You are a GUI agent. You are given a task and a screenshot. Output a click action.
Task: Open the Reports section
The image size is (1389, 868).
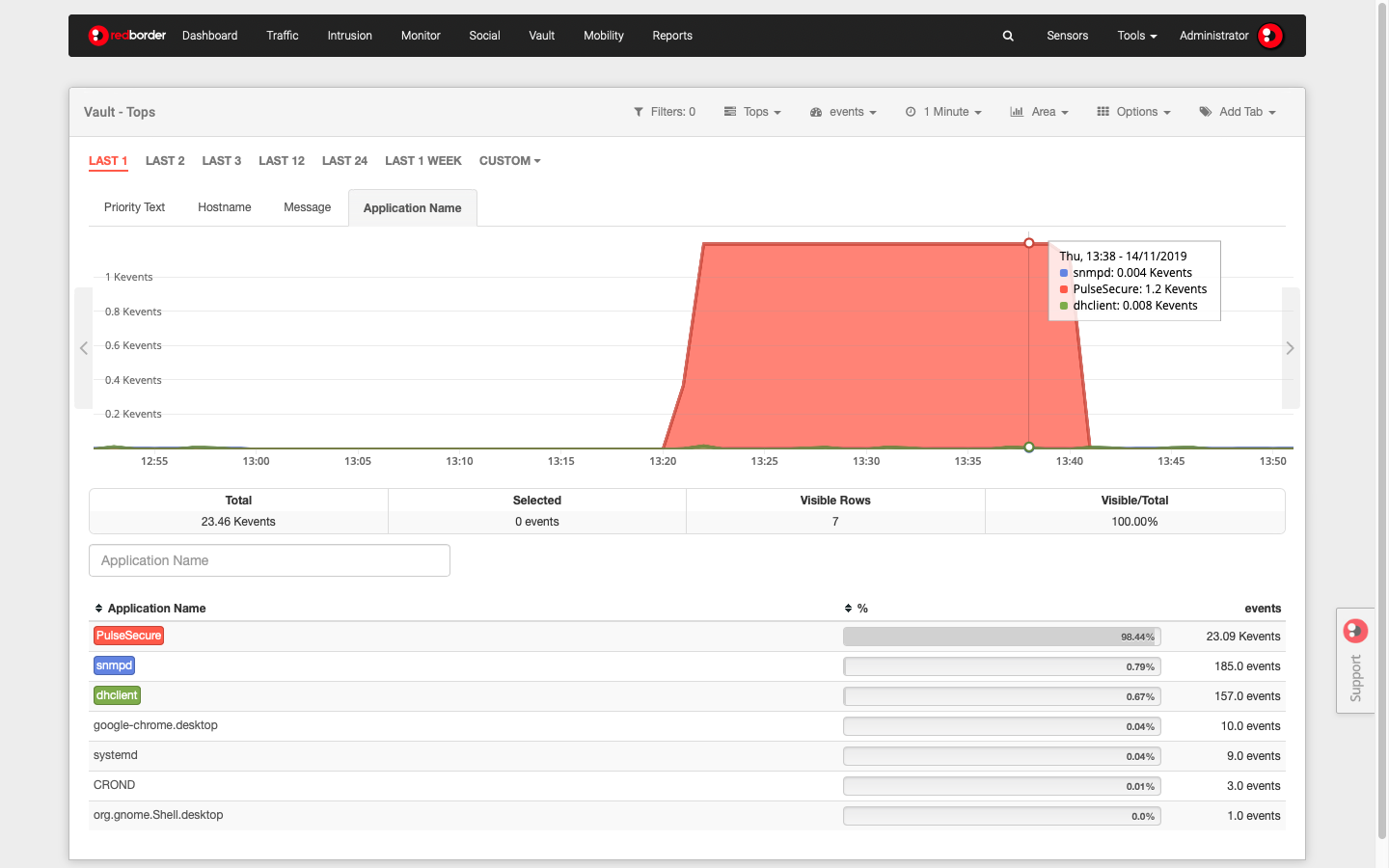pyautogui.click(x=672, y=36)
